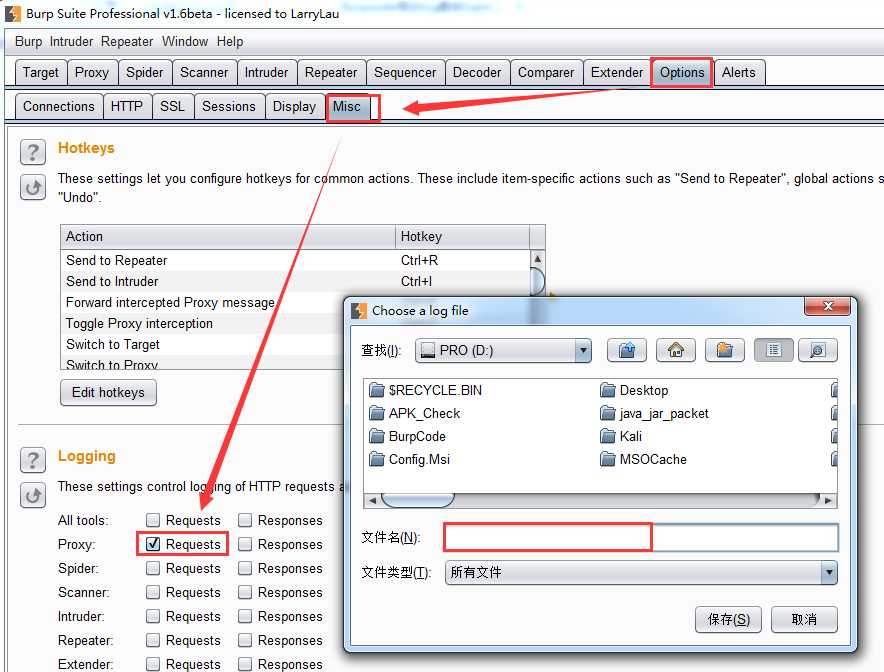Open the Alerts tab
The width and height of the screenshot is (884, 672).
pos(739,73)
